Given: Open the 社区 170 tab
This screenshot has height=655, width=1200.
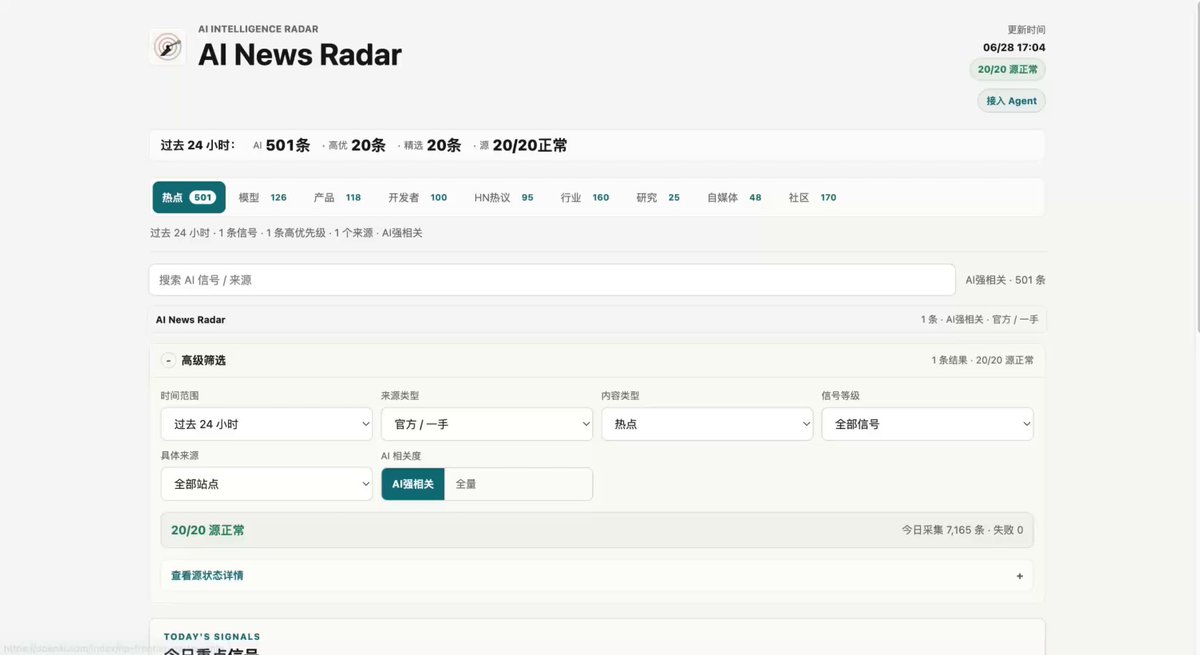Looking at the screenshot, I should click(x=812, y=197).
